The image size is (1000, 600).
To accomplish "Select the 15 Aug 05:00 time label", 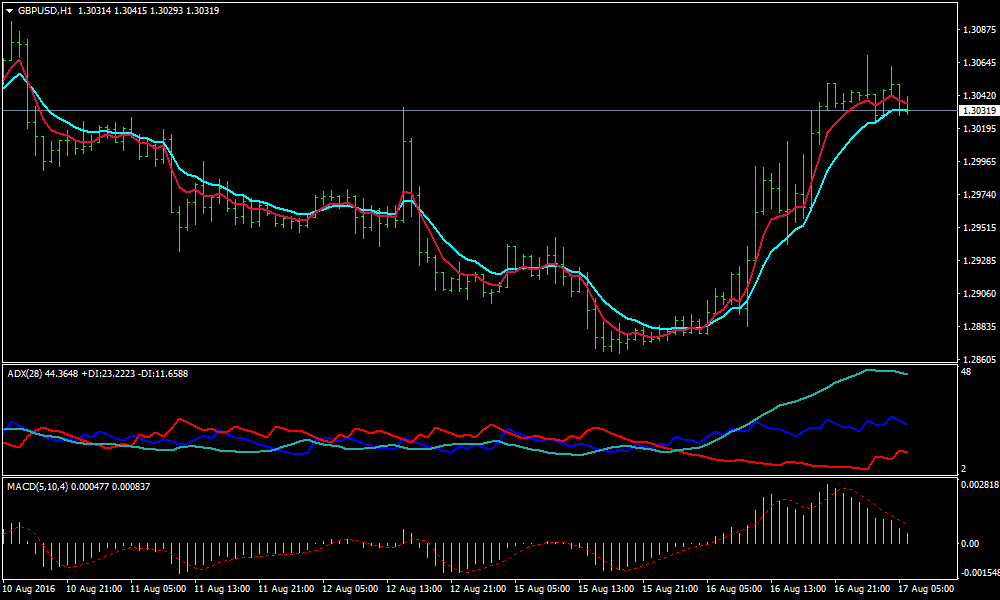I will tap(544, 589).
